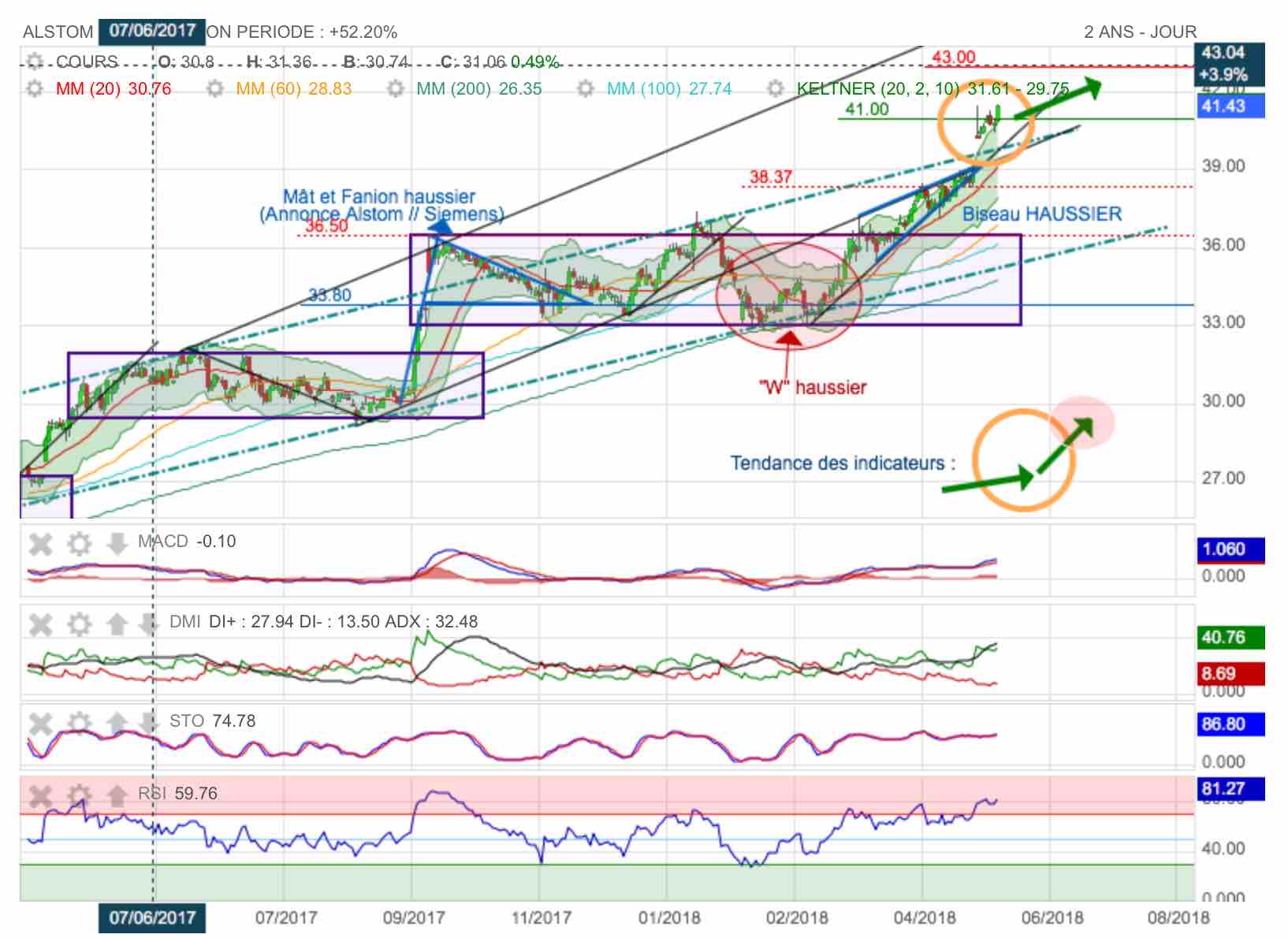Move the STO panel up

click(117, 723)
